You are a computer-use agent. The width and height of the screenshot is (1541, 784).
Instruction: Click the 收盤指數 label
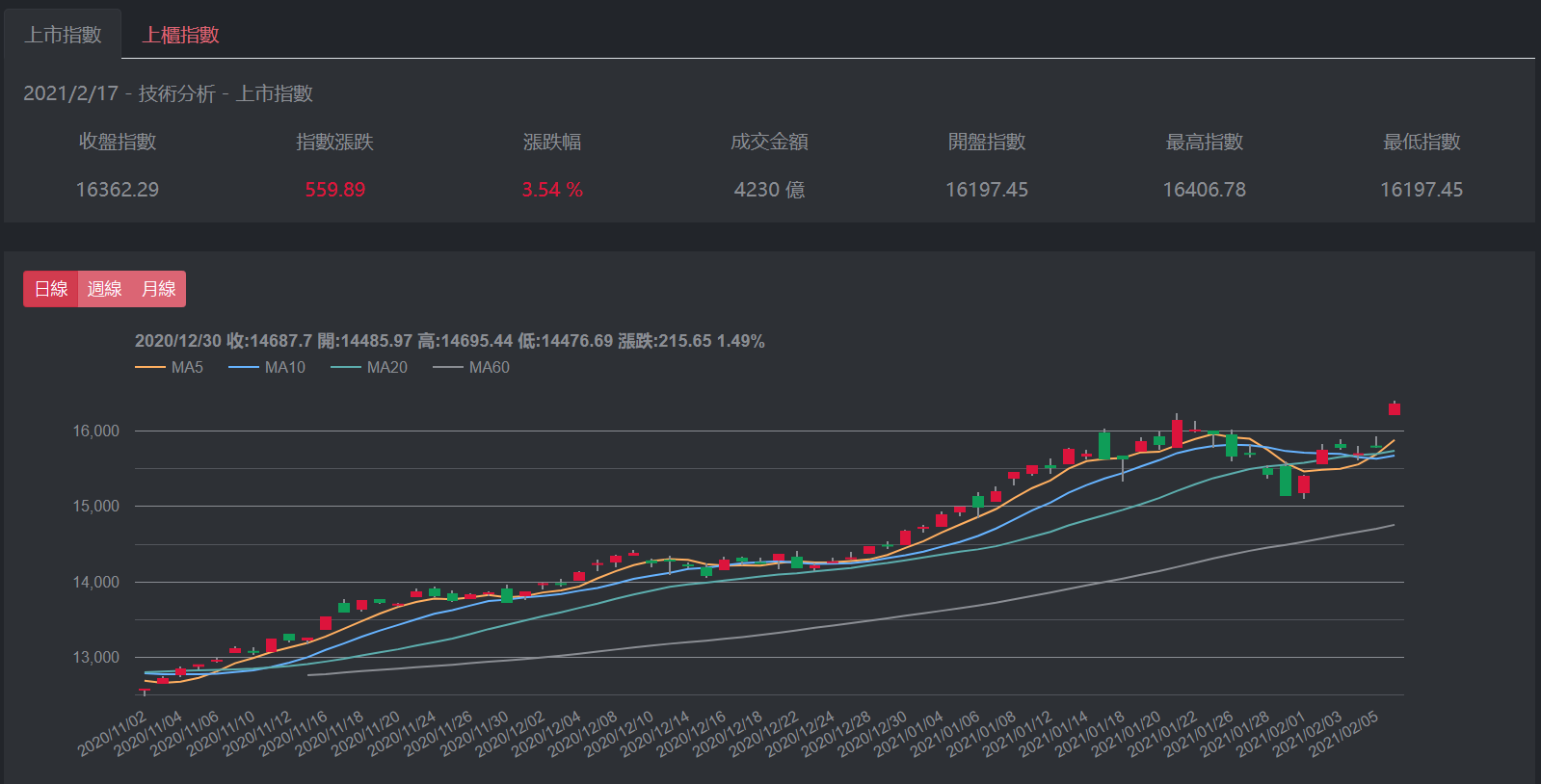tap(118, 142)
